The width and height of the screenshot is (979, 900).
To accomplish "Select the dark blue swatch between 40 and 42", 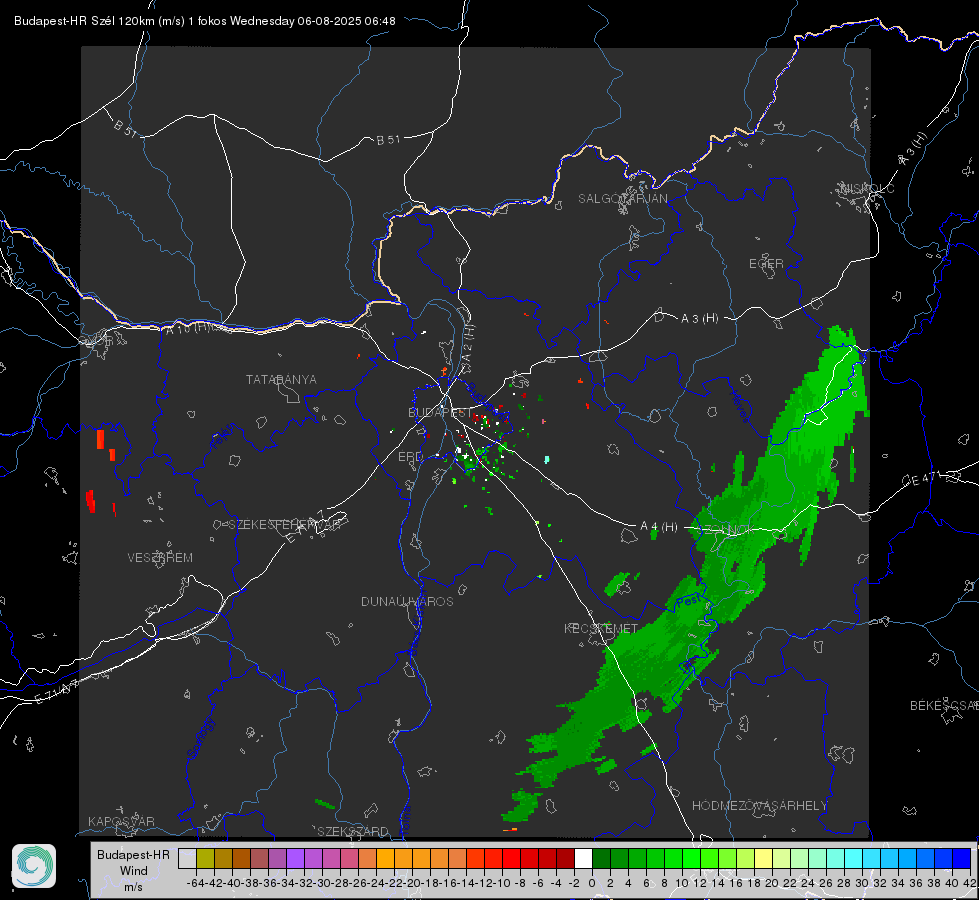I will click(x=962, y=858).
